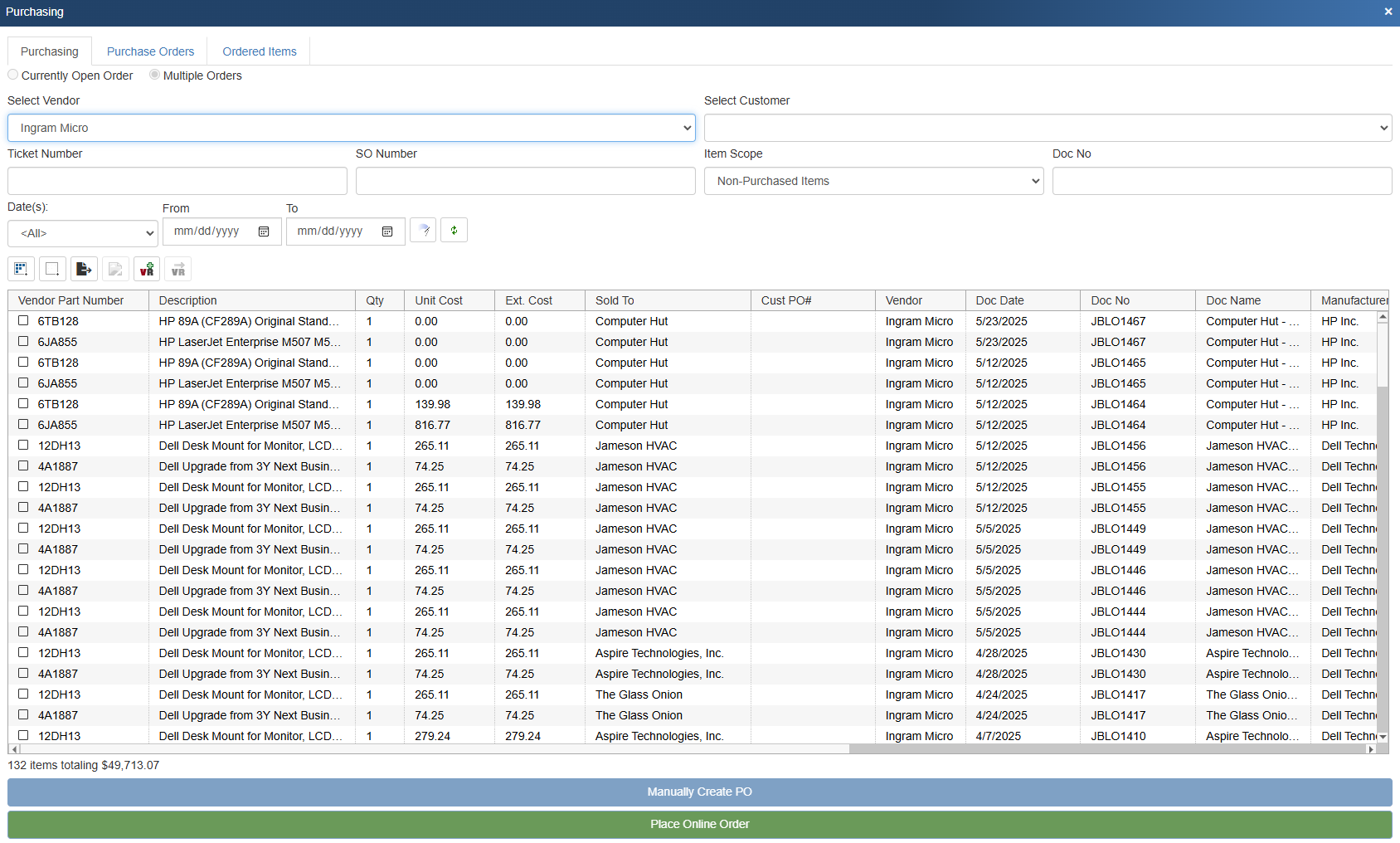The image size is (1400, 843).
Task: Expand the Item Scope dropdown
Action: coord(873,181)
